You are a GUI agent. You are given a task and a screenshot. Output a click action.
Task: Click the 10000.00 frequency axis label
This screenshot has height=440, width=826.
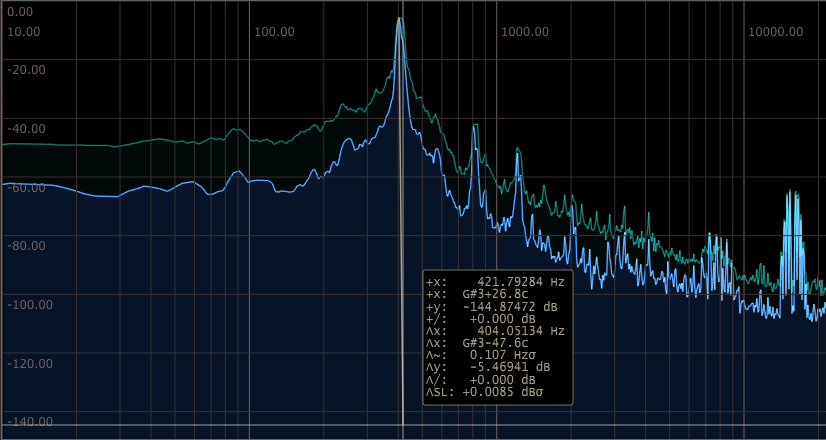click(776, 32)
